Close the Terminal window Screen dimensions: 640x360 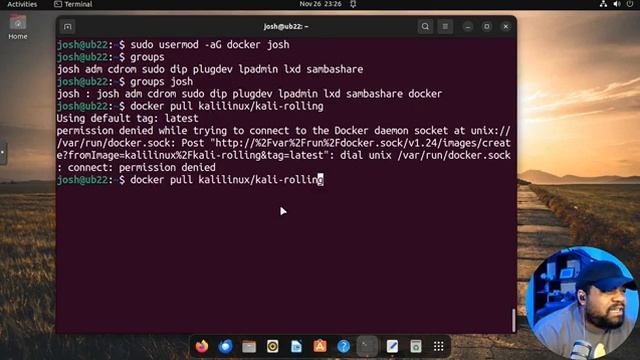tap(506, 27)
